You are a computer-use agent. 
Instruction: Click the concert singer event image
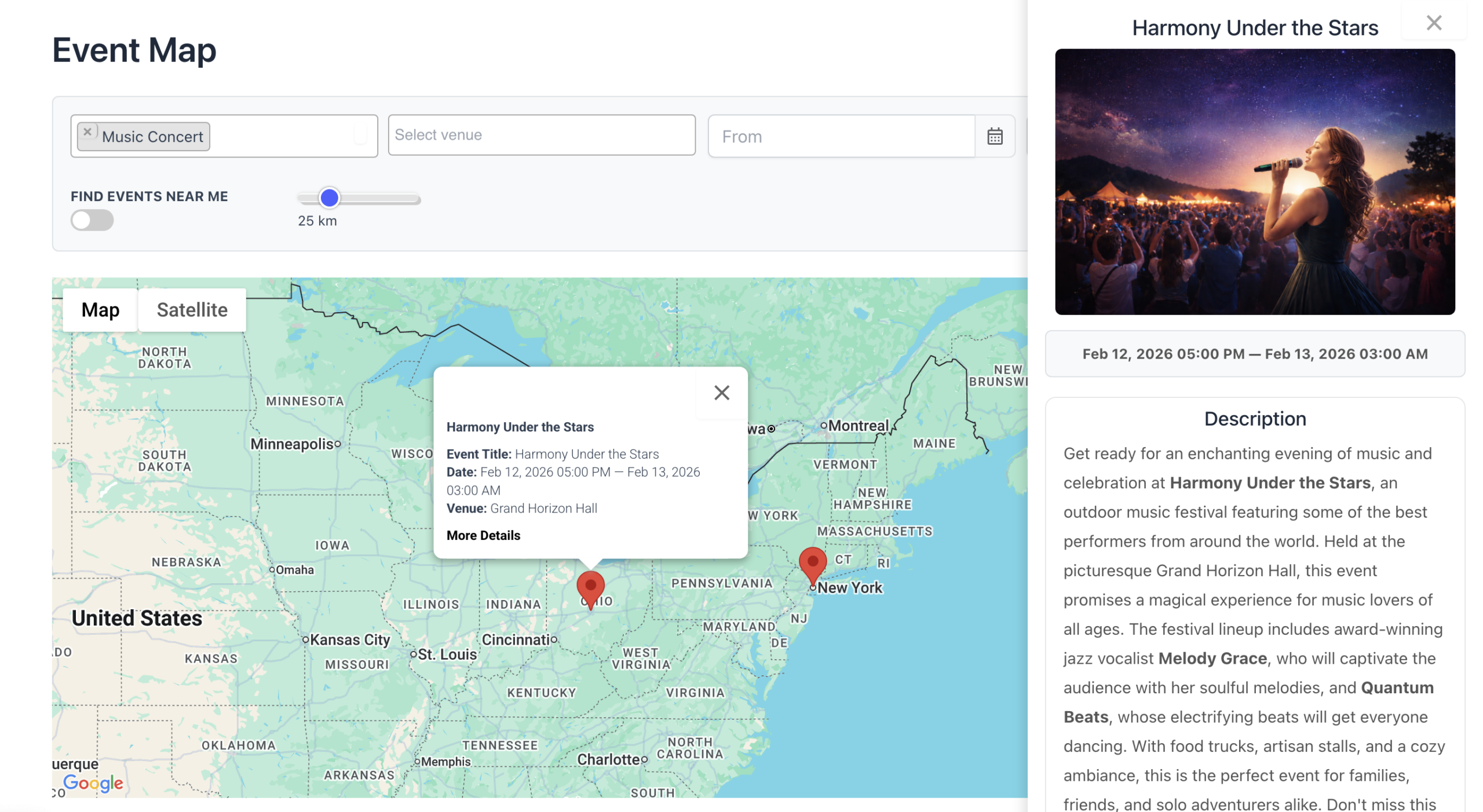click(1254, 181)
